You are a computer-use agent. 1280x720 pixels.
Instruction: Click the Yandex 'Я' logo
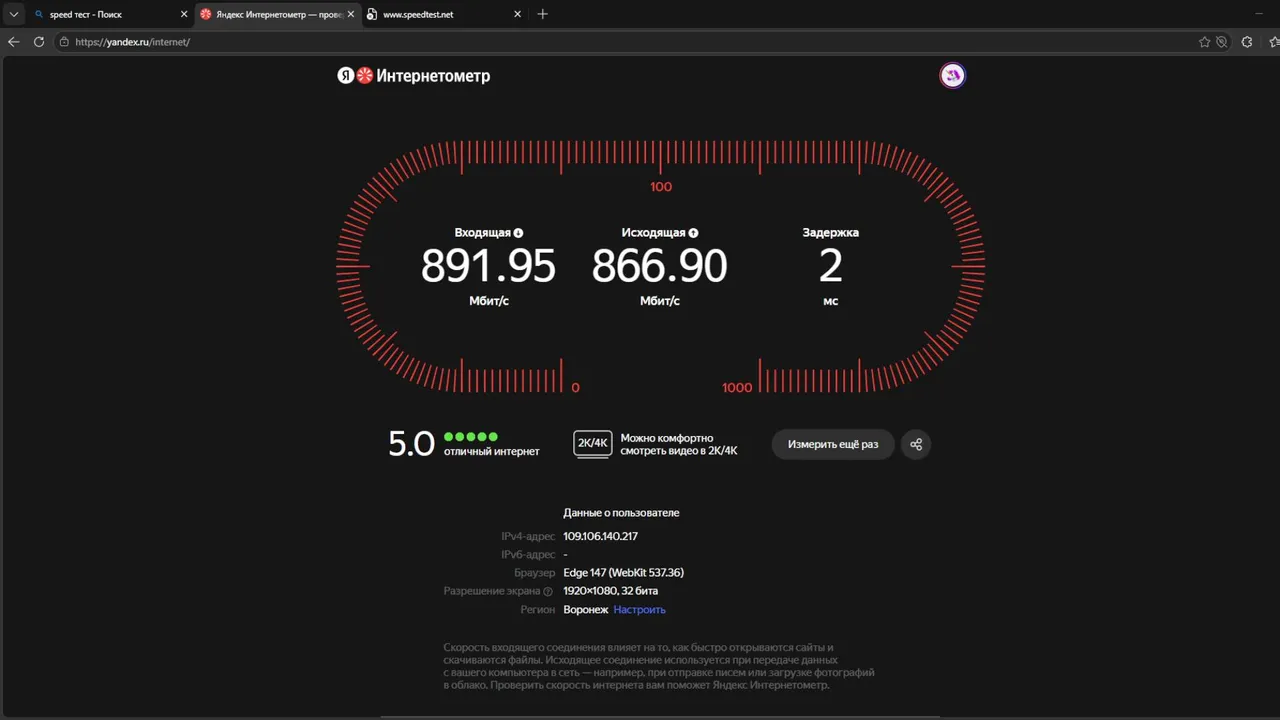tap(346, 75)
